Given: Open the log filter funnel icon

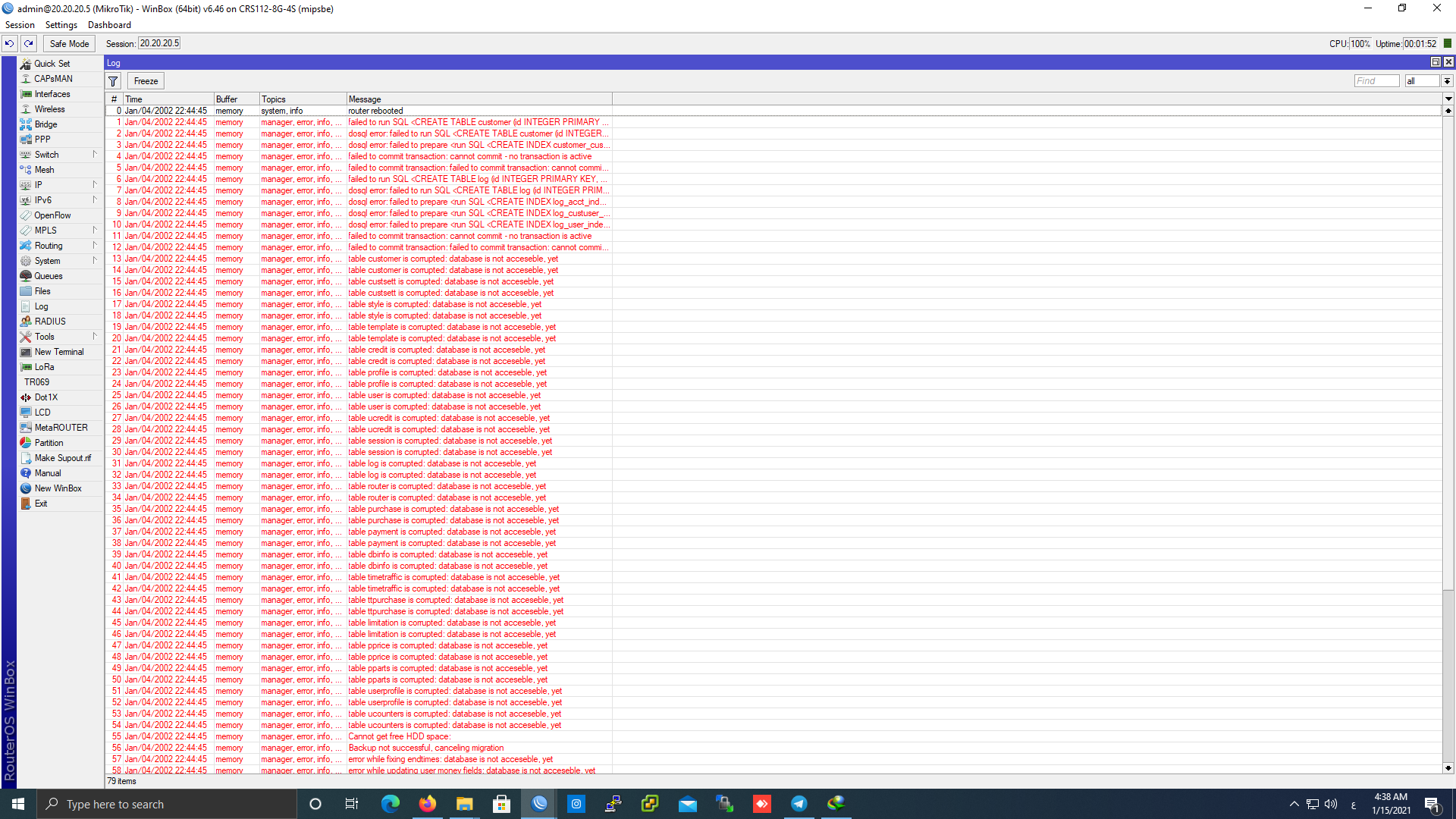Looking at the screenshot, I should click(113, 81).
